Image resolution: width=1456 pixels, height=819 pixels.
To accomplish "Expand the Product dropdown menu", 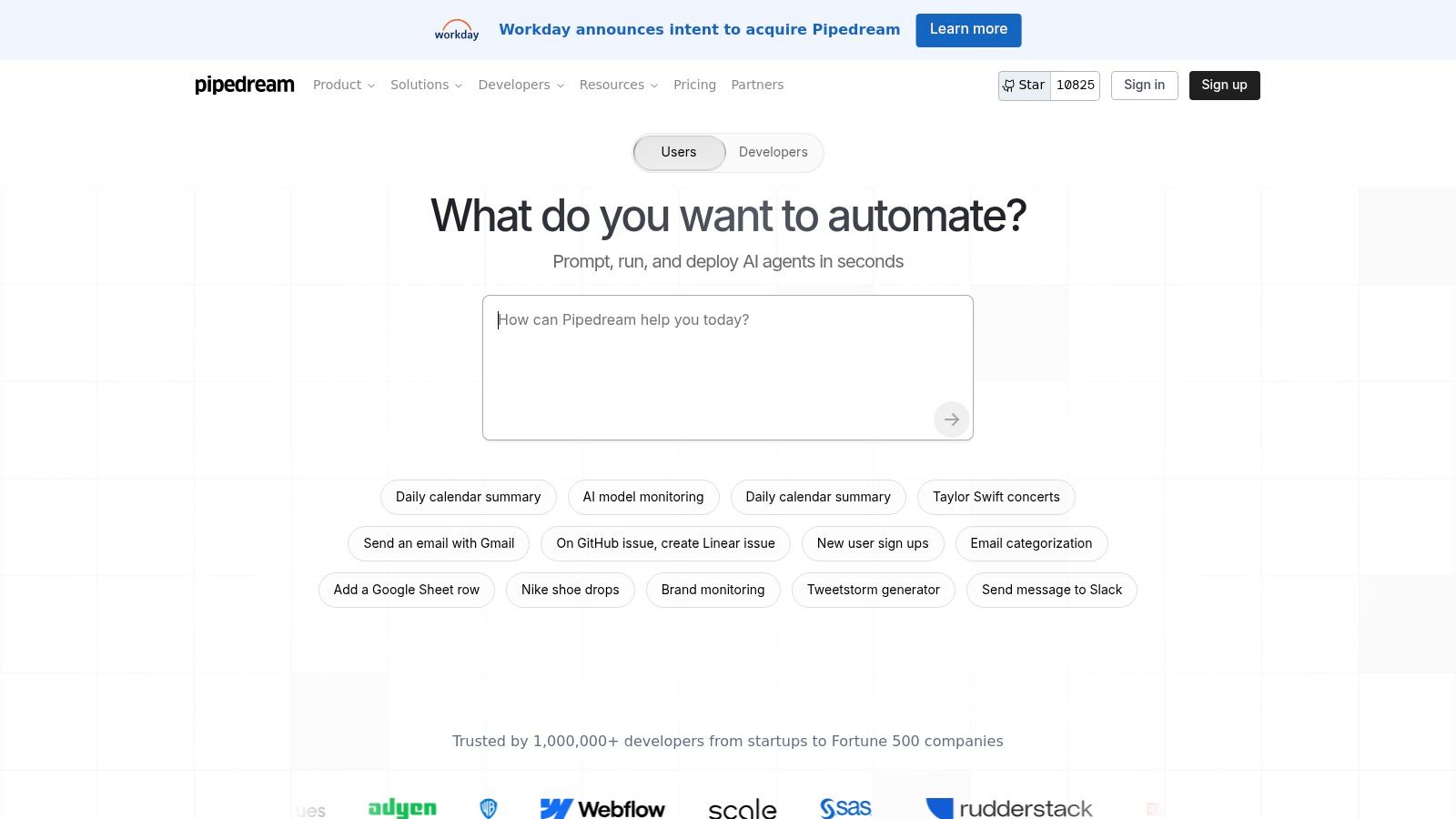I will pyautogui.click(x=343, y=85).
